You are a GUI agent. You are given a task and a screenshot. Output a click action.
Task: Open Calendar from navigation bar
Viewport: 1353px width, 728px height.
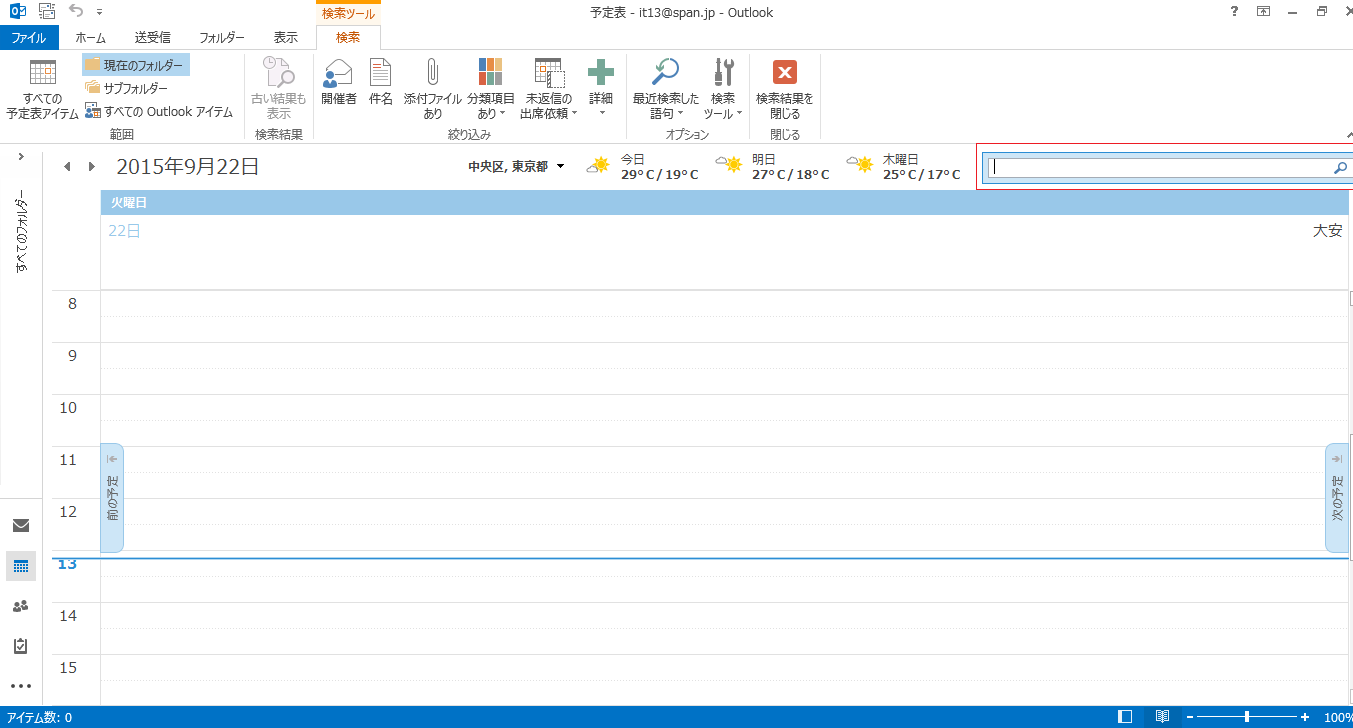[21, 566]
